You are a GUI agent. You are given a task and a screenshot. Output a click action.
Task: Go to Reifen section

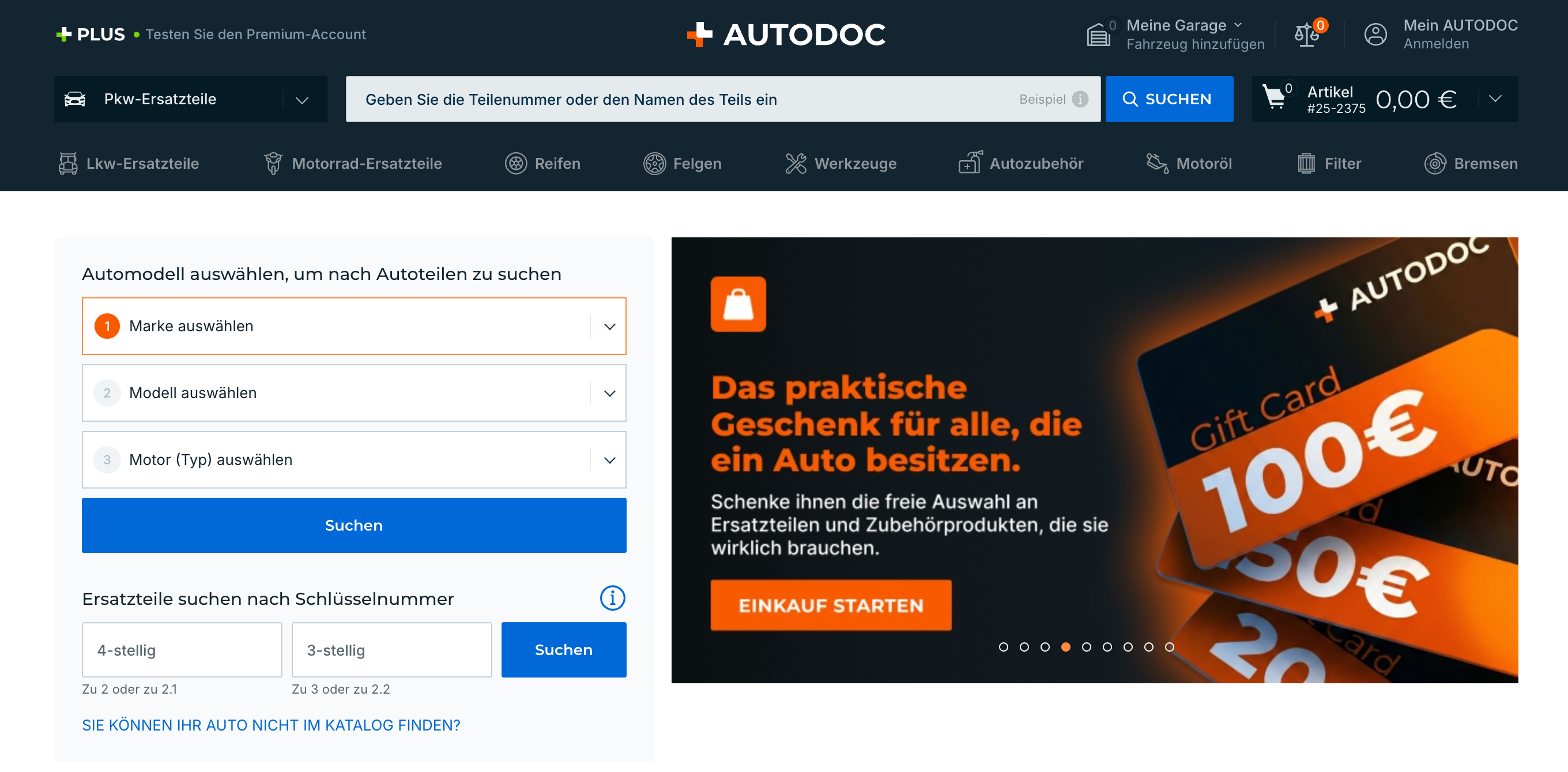(x=542, y=164)
